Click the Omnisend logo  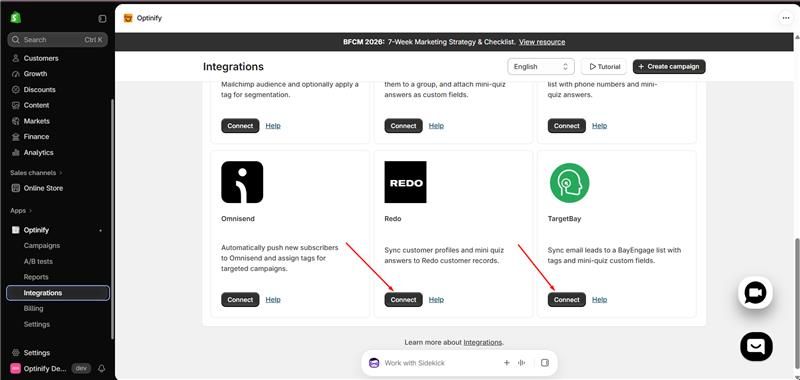[x=242, y=182]
